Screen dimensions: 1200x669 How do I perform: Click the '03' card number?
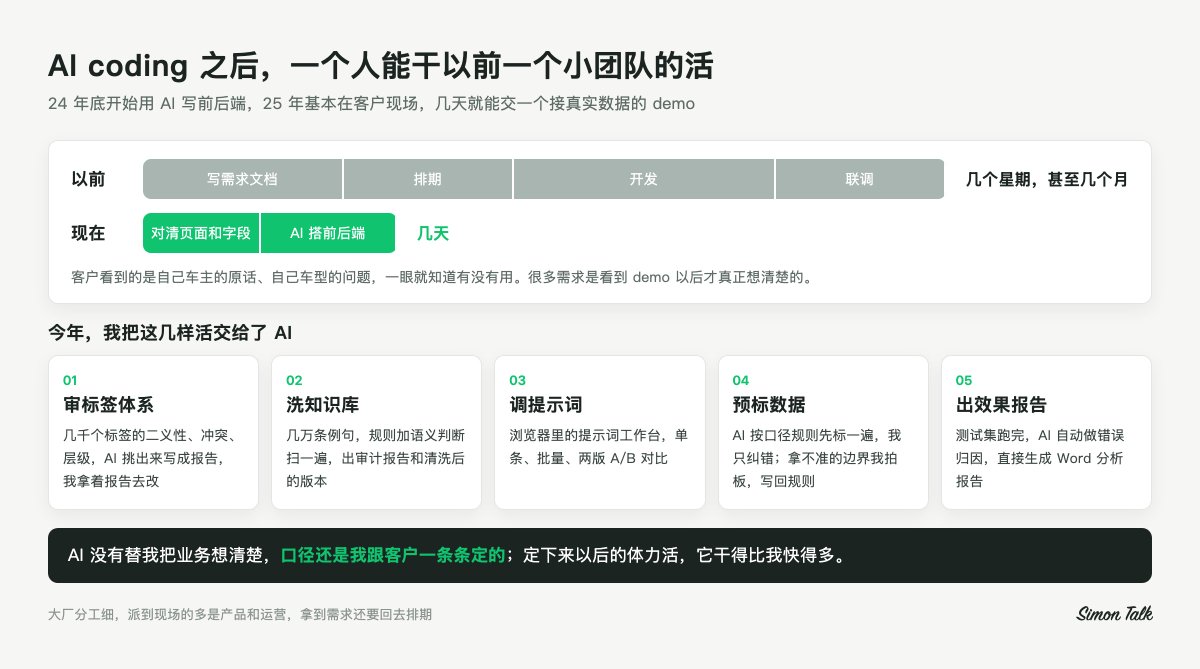pos(518,381)
